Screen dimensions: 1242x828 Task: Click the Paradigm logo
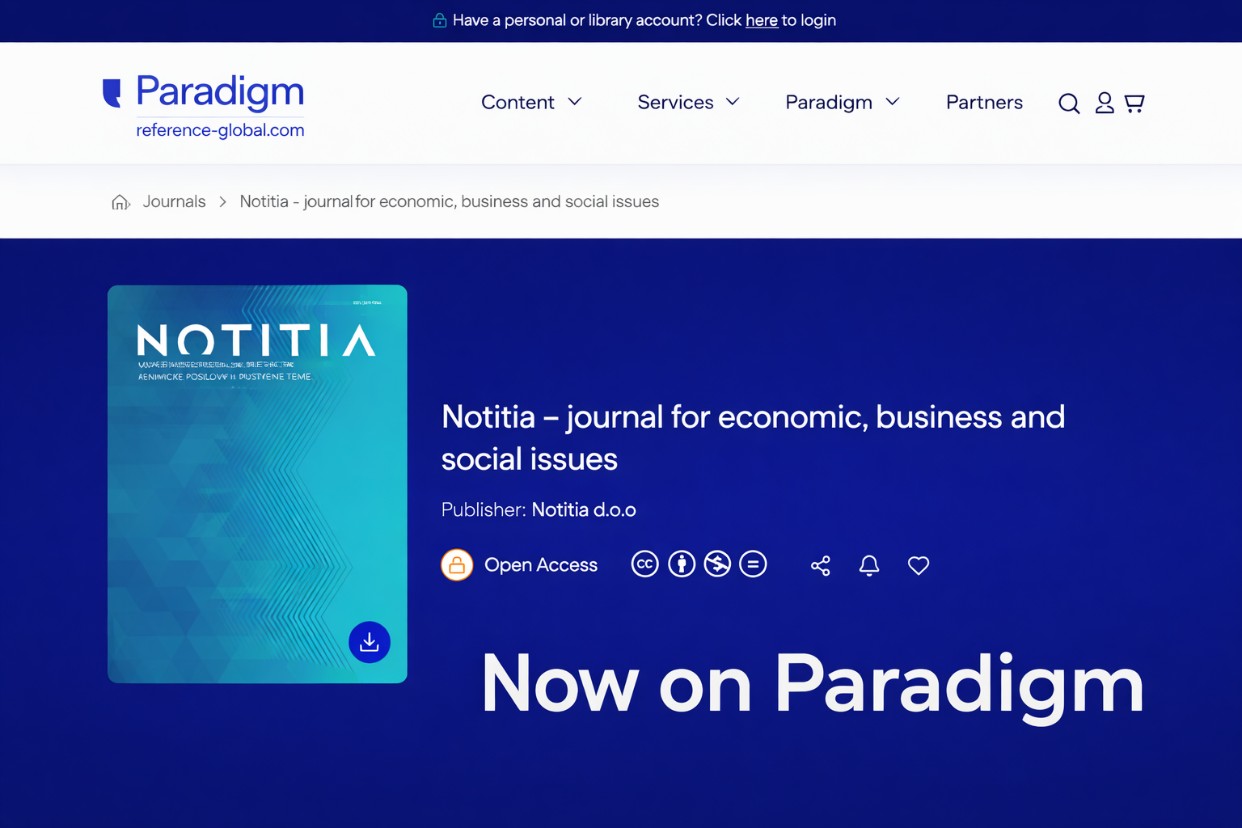click(204, 104)
